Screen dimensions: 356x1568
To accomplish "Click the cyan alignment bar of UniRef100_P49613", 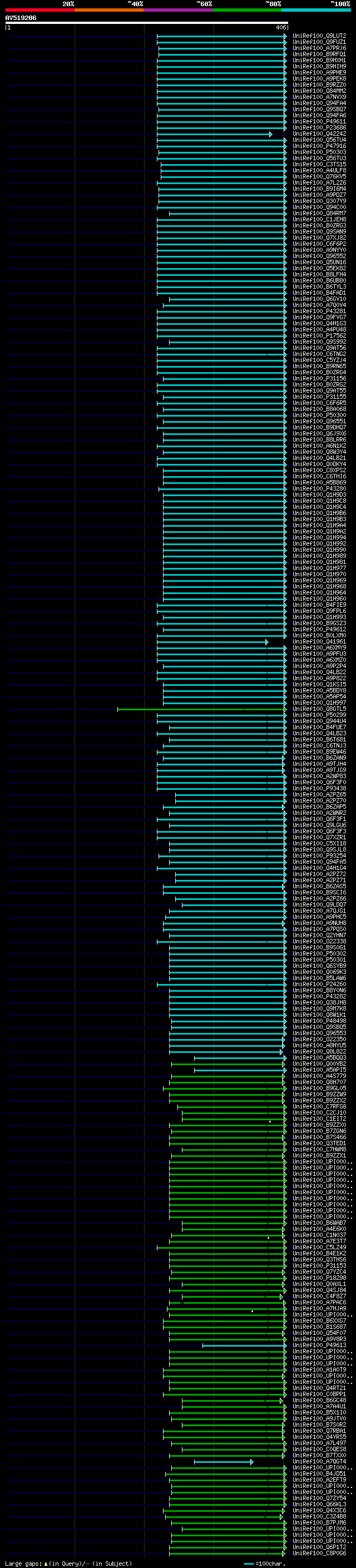I will coord(245,1345).
